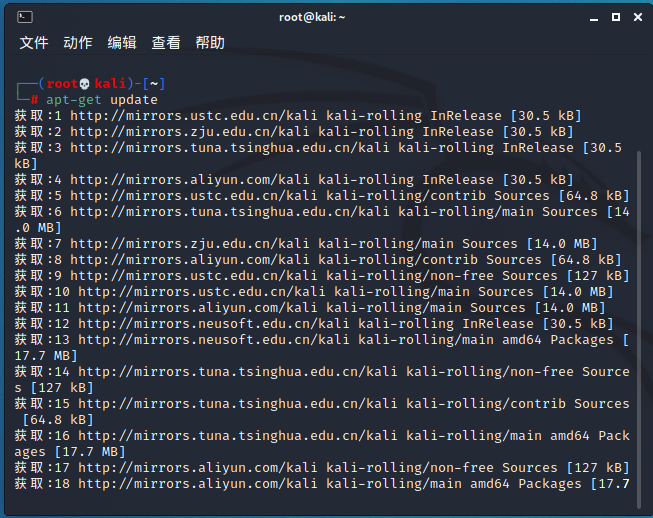Screen dimensions: 653x518
Task: Click line 获取:18 aliyun main amd64 Packages
Action: click(x=322, y=484)
